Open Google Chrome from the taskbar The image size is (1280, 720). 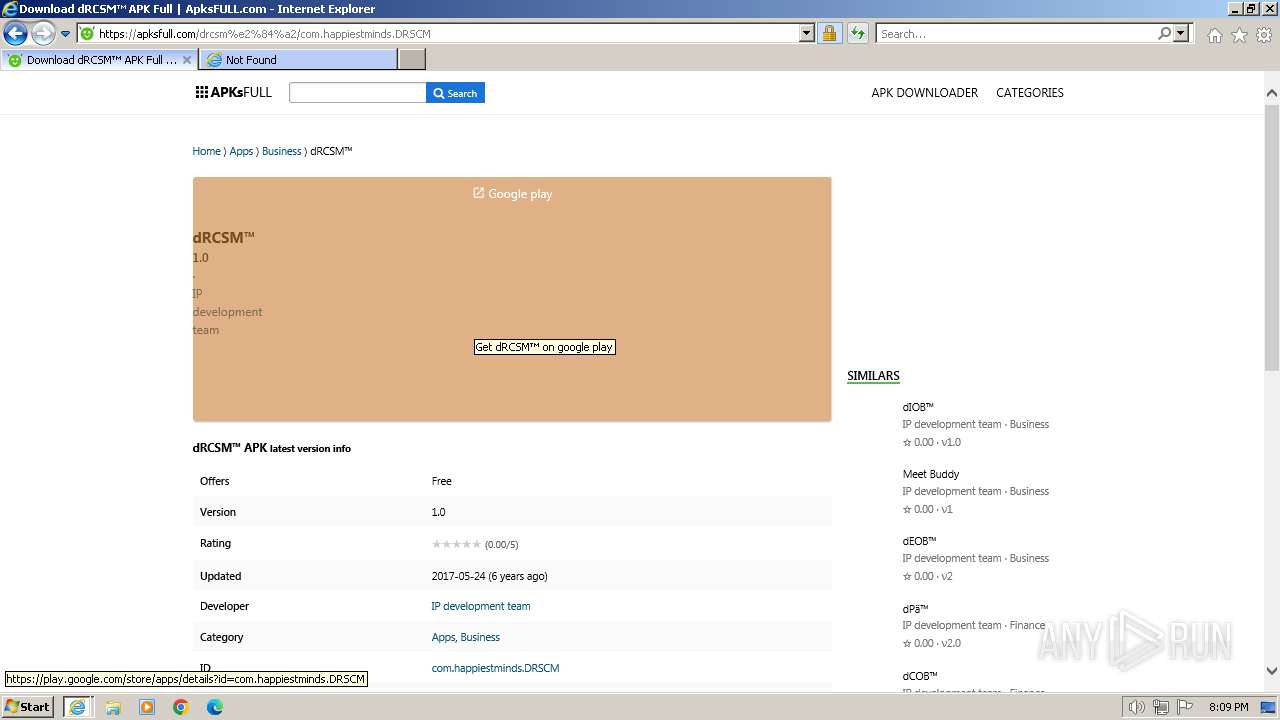click(x=181, y=707)
